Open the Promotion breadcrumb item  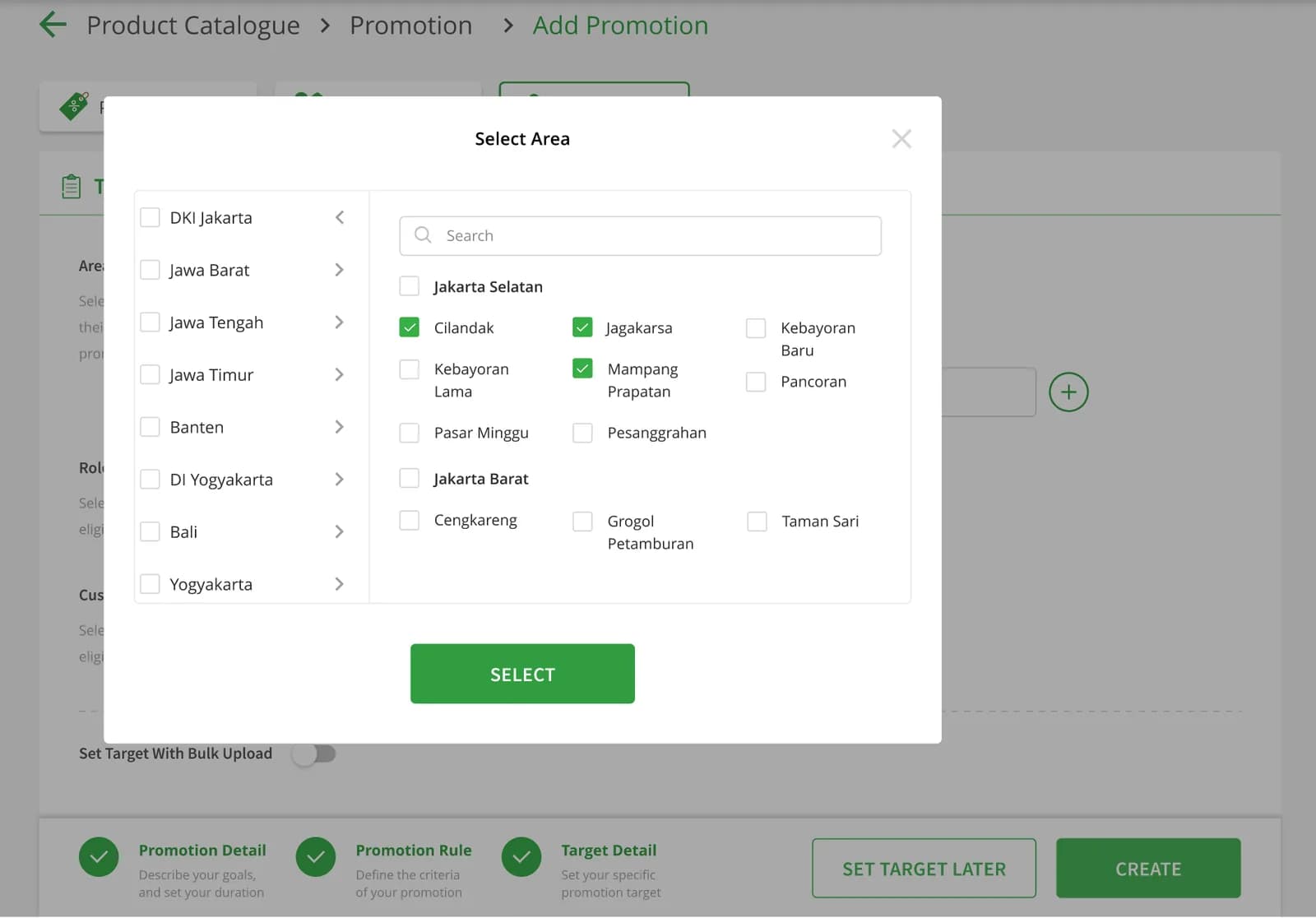411,25
